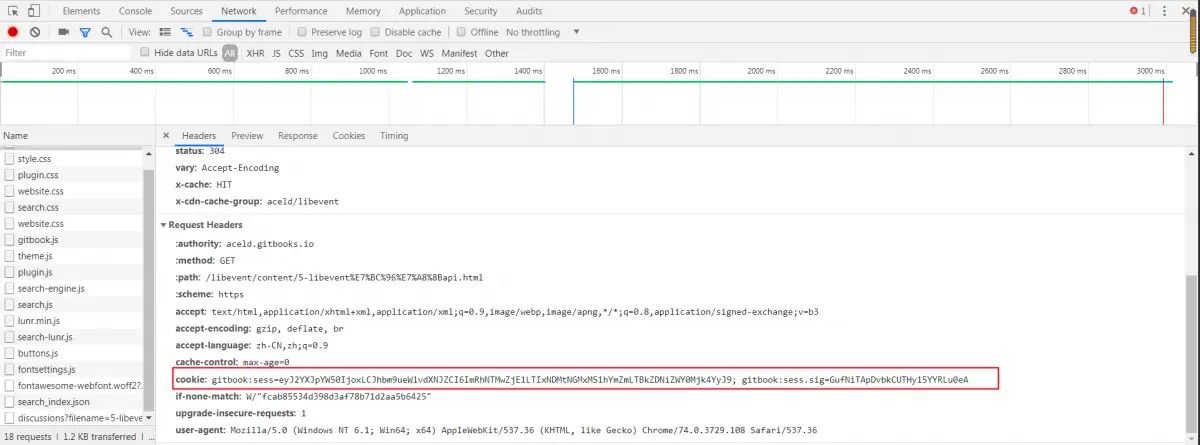Click the file icon beside search-engine.js
Viewport: 1200px width, 445px height.
pyautogui.click(x=10, y=288)
